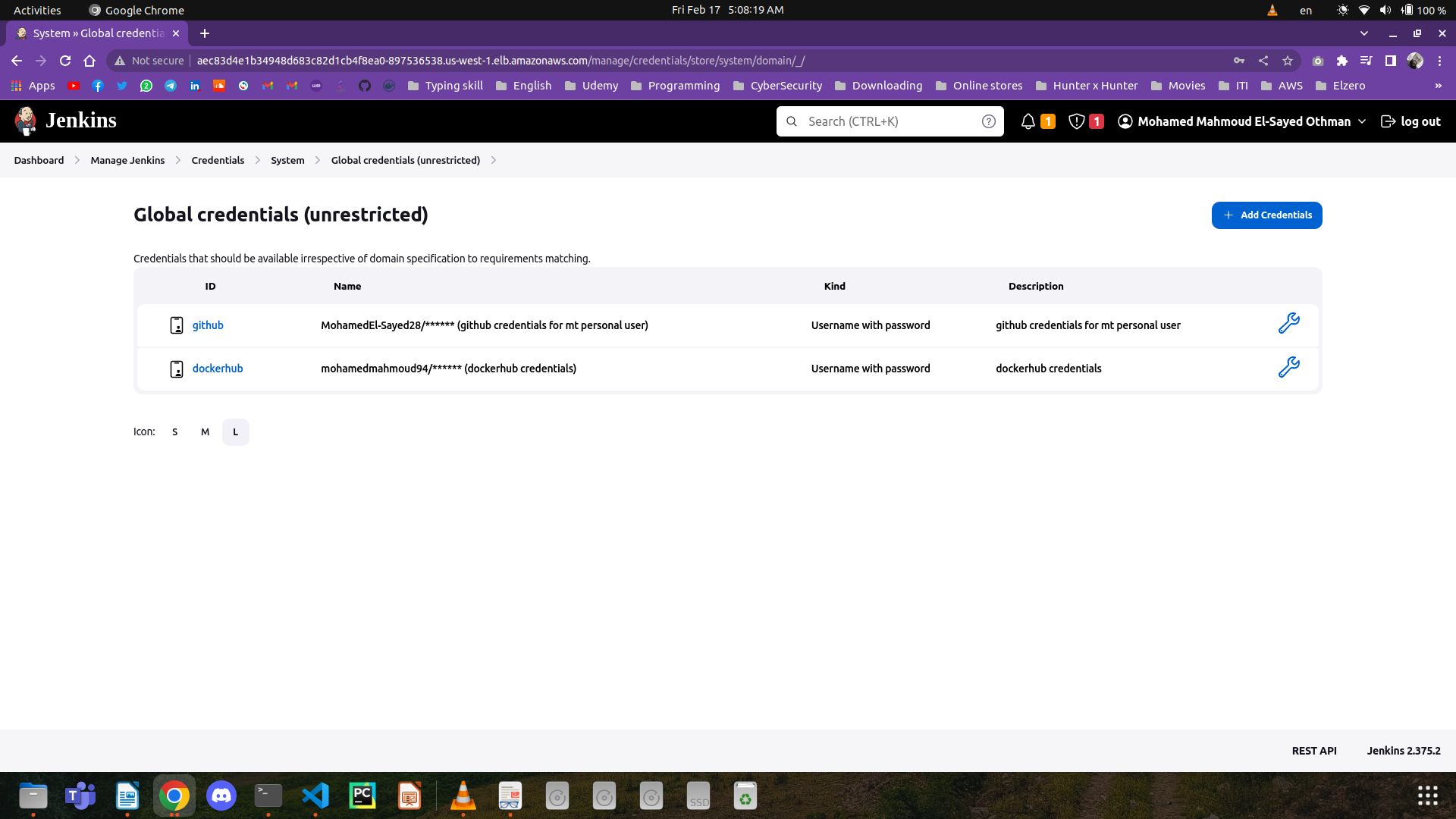Open the REST API link

point(1313,750)
